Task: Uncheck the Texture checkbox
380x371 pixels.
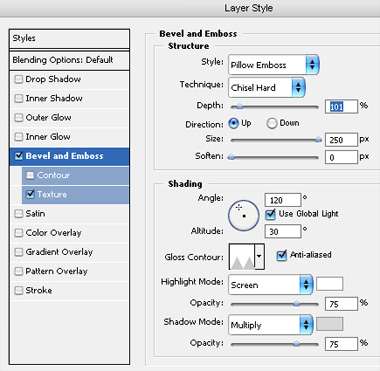Action: (x=30, y=194)
